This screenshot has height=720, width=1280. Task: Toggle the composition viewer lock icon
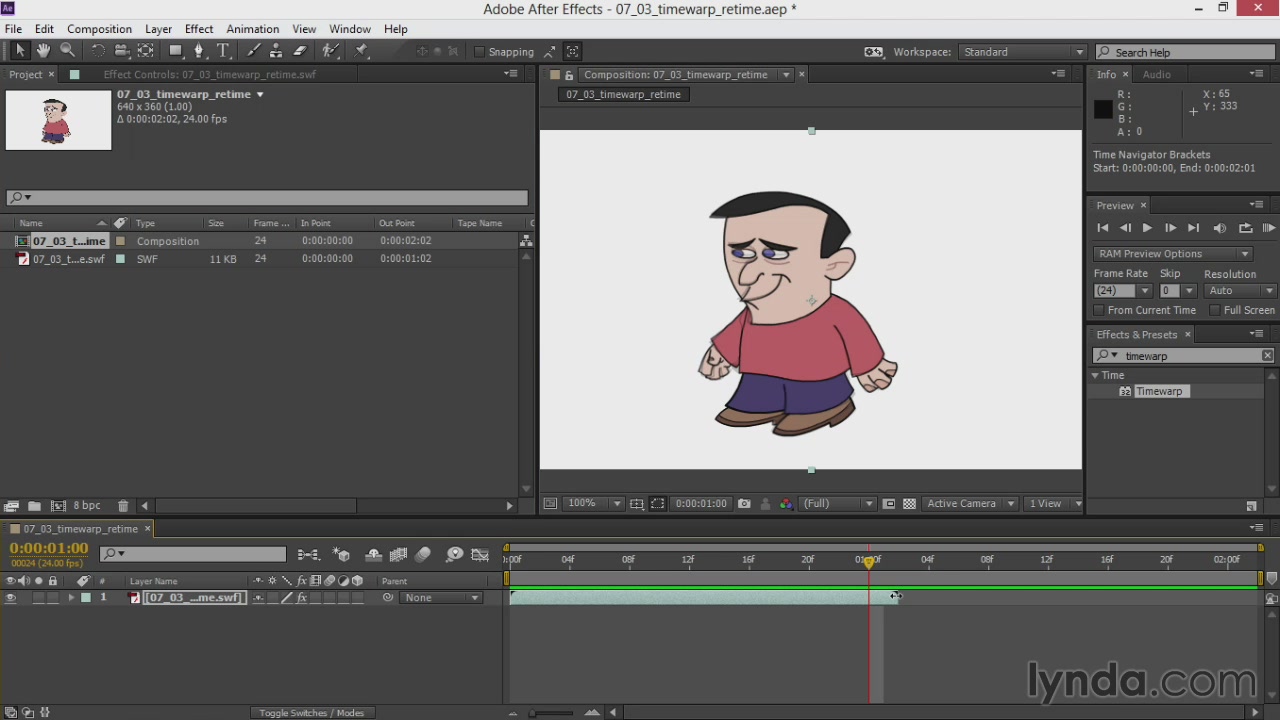point(569,75)
